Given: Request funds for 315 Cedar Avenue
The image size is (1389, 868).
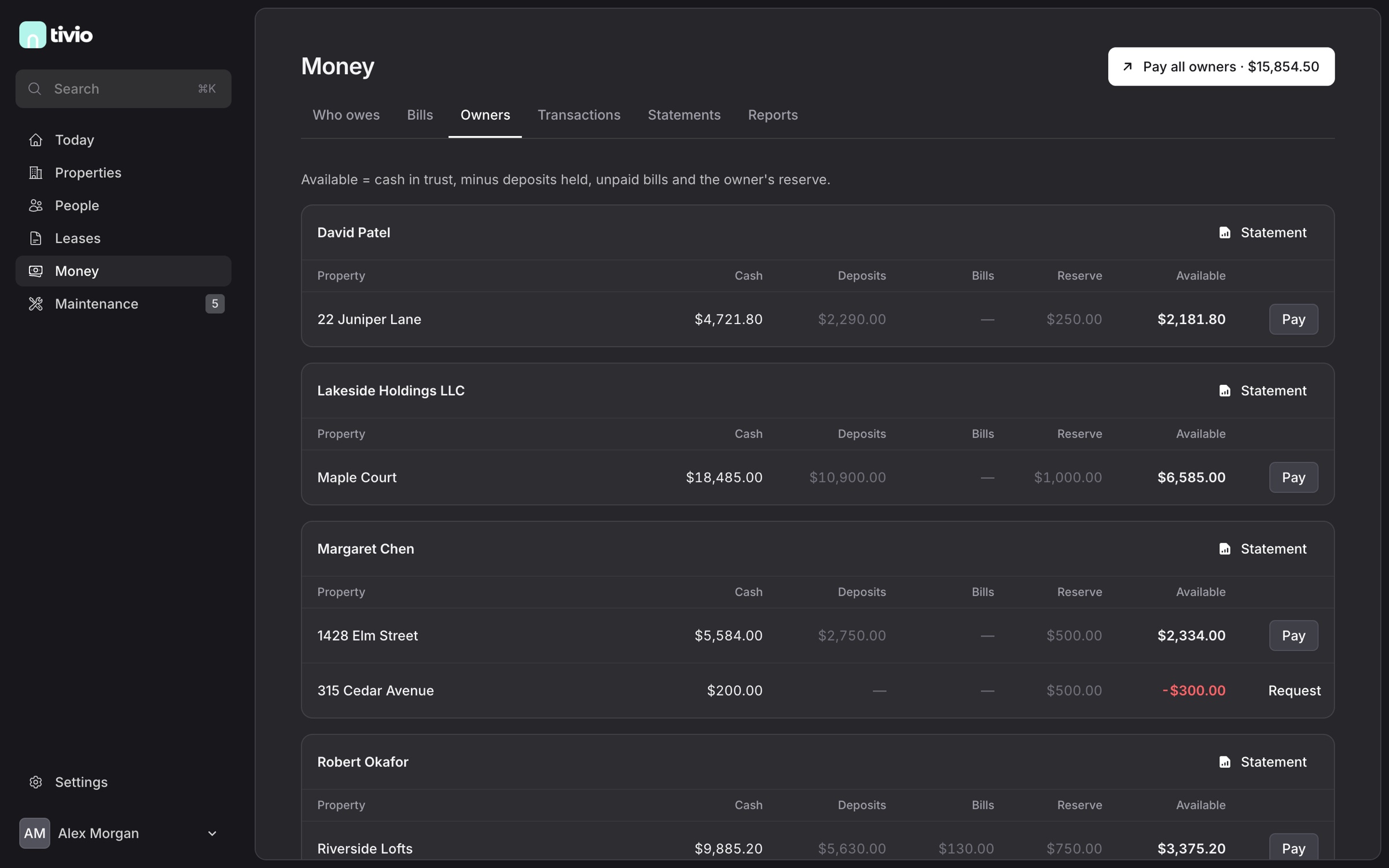Looking at the screenshot, I should (1294, 690).
